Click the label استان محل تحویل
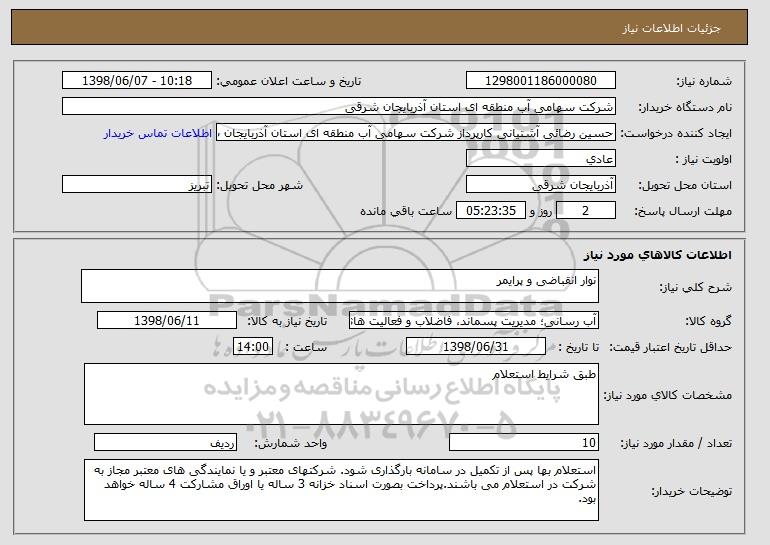 tap(685, 185)
